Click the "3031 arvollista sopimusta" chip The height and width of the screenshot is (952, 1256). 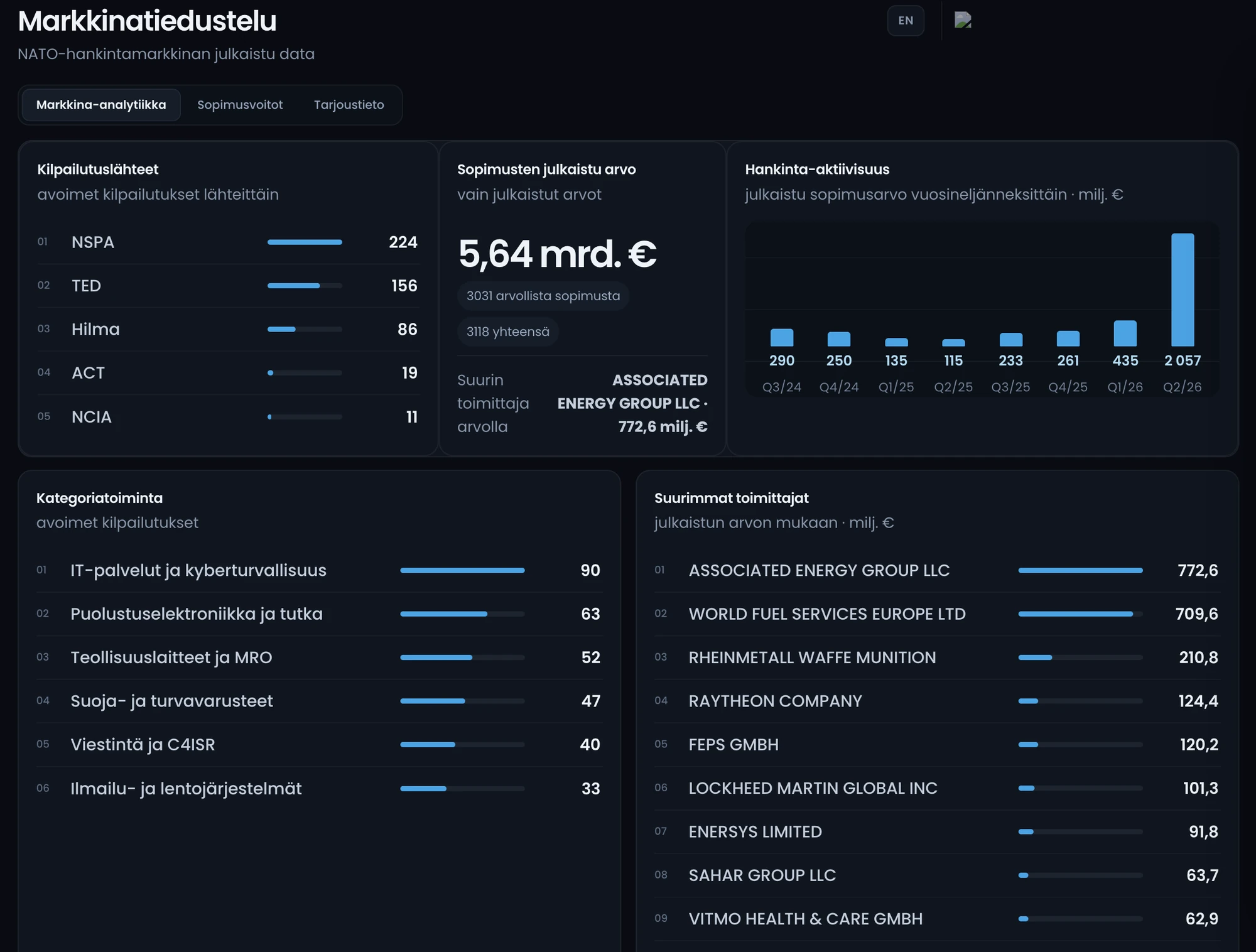tap(543, 296)
